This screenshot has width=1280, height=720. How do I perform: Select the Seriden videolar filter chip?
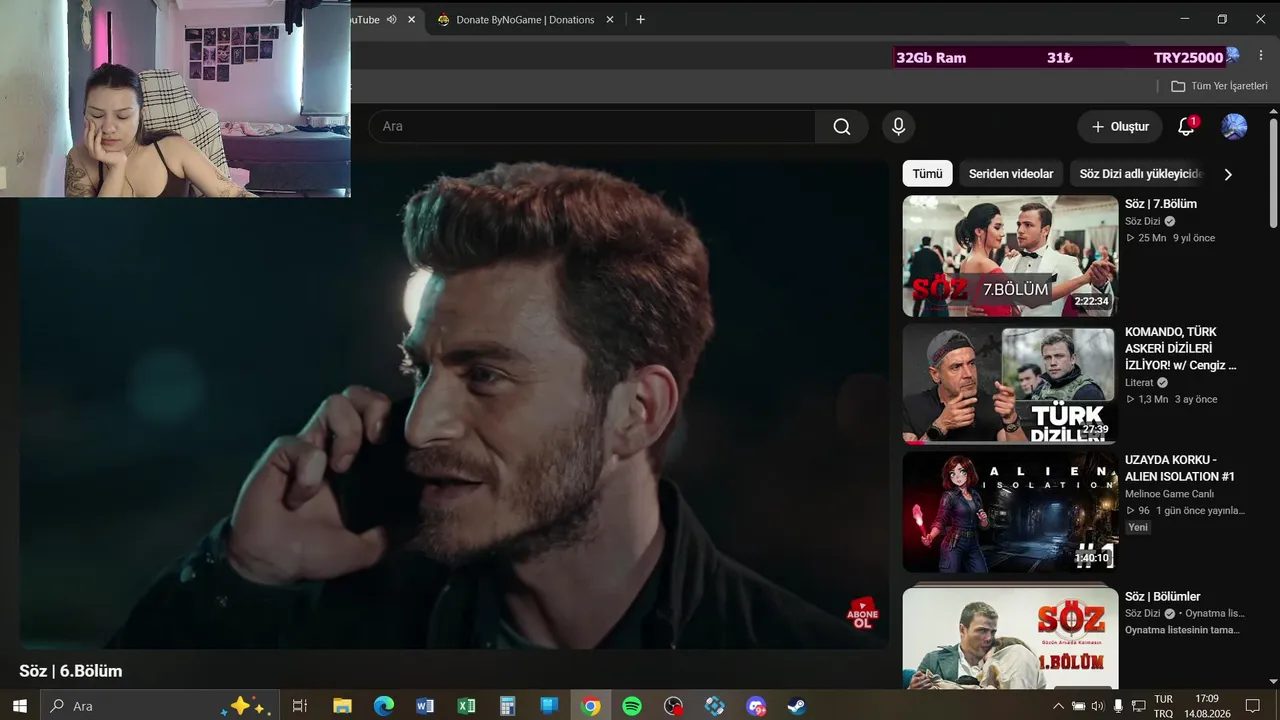(x=1011, y=174)
